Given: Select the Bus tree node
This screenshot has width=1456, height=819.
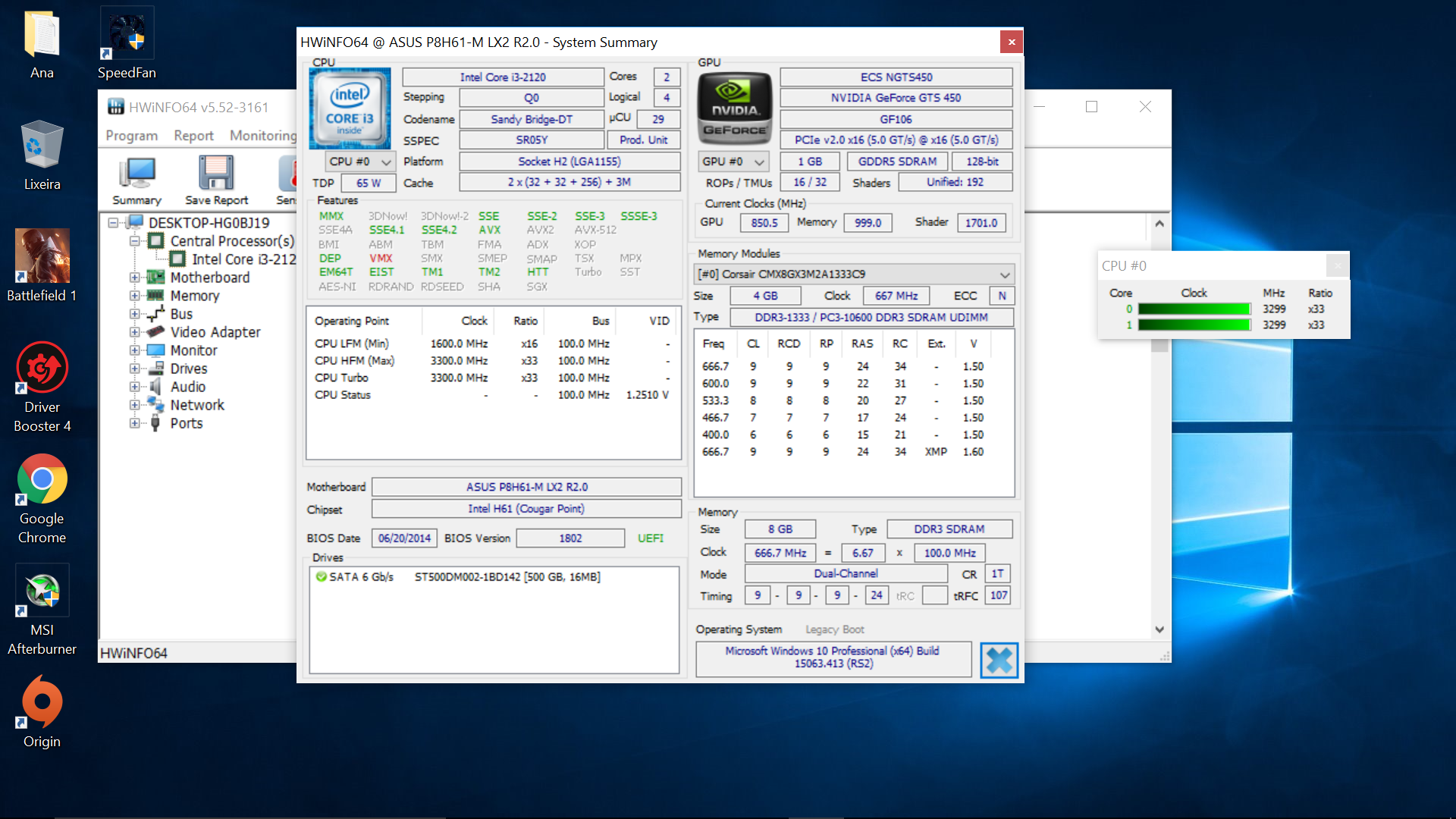Looking at the screenshot, I should point(181,314).
